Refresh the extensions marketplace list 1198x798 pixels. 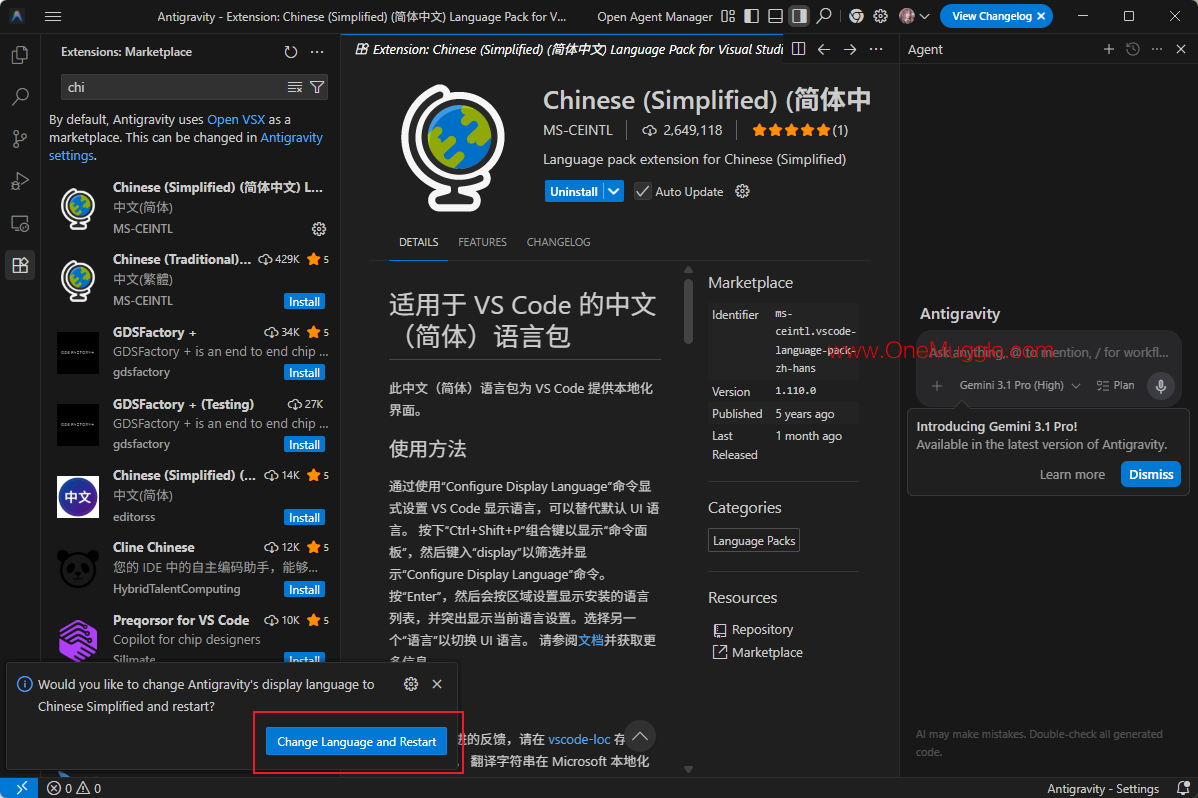[x=290, y=52]
